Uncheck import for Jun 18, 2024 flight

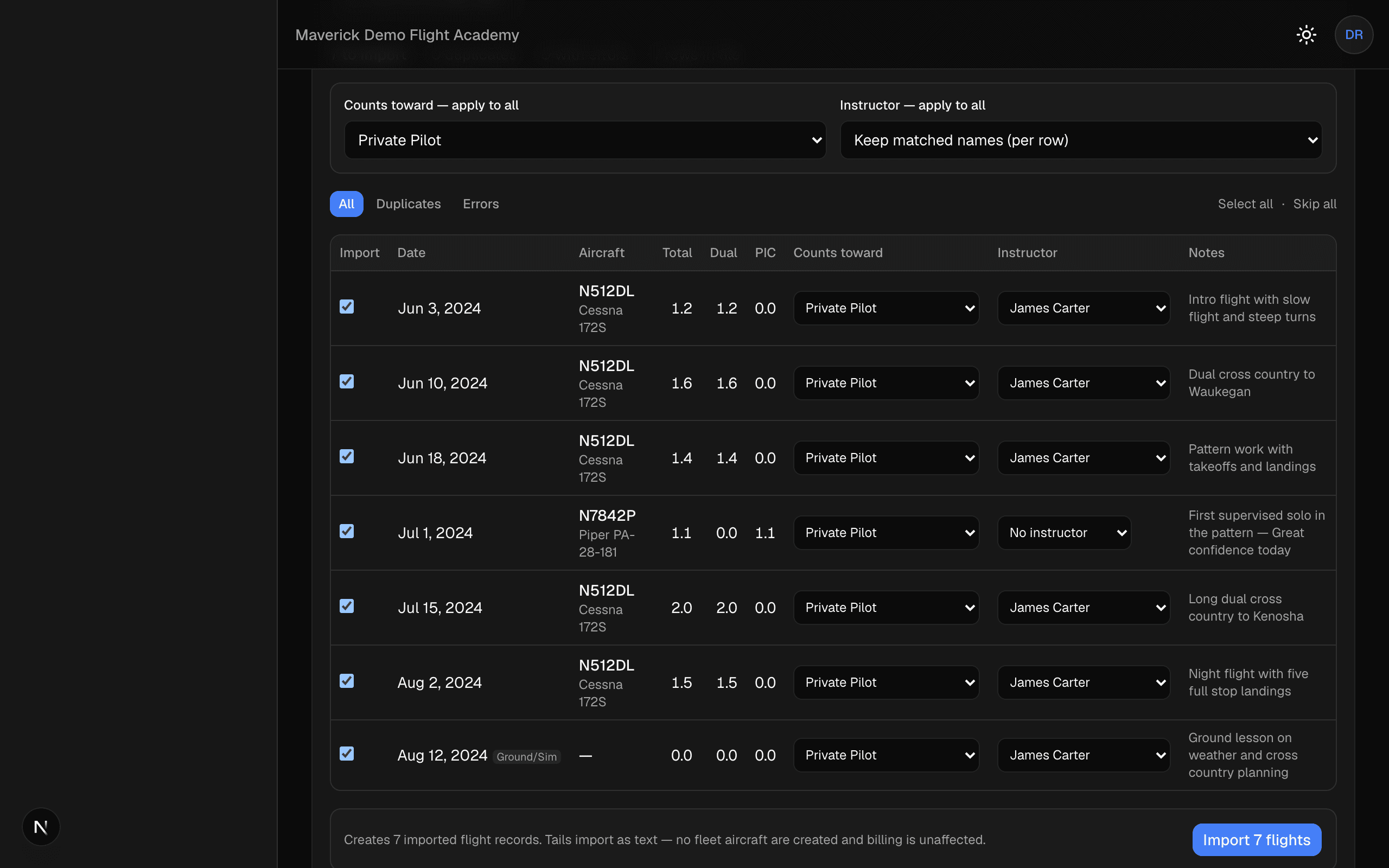pos(347,456)
